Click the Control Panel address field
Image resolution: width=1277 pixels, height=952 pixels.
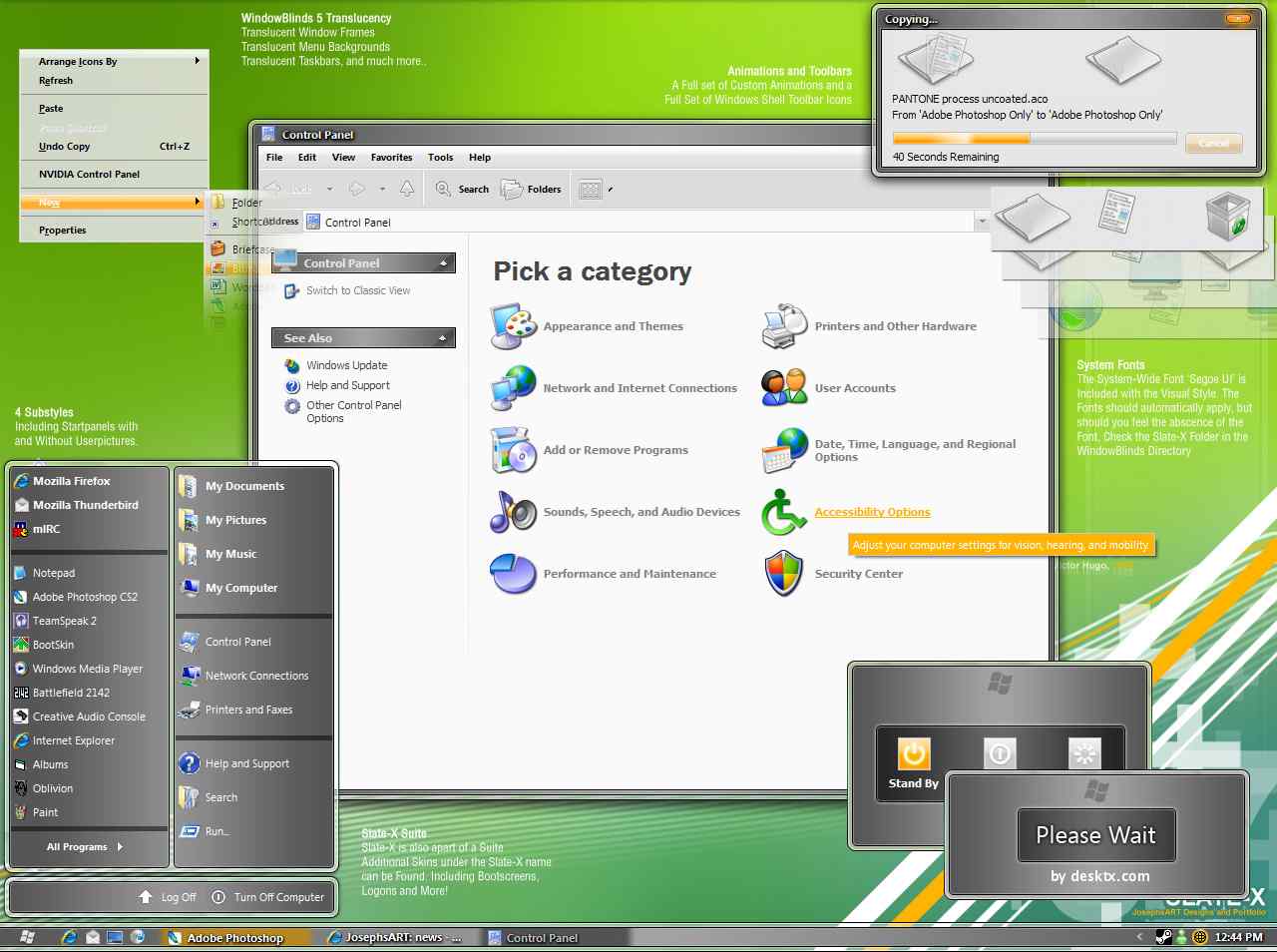[x=638, y=222]
